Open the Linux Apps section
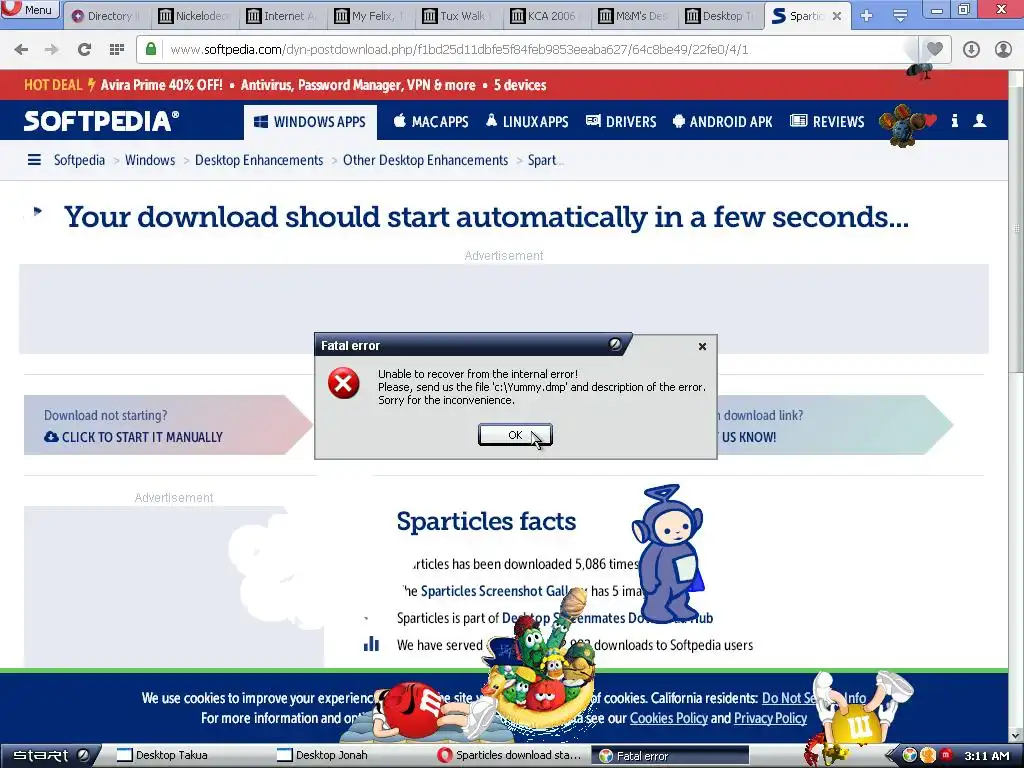The image size is (1024, 768). pyautogui.click(x=527, y=121)
